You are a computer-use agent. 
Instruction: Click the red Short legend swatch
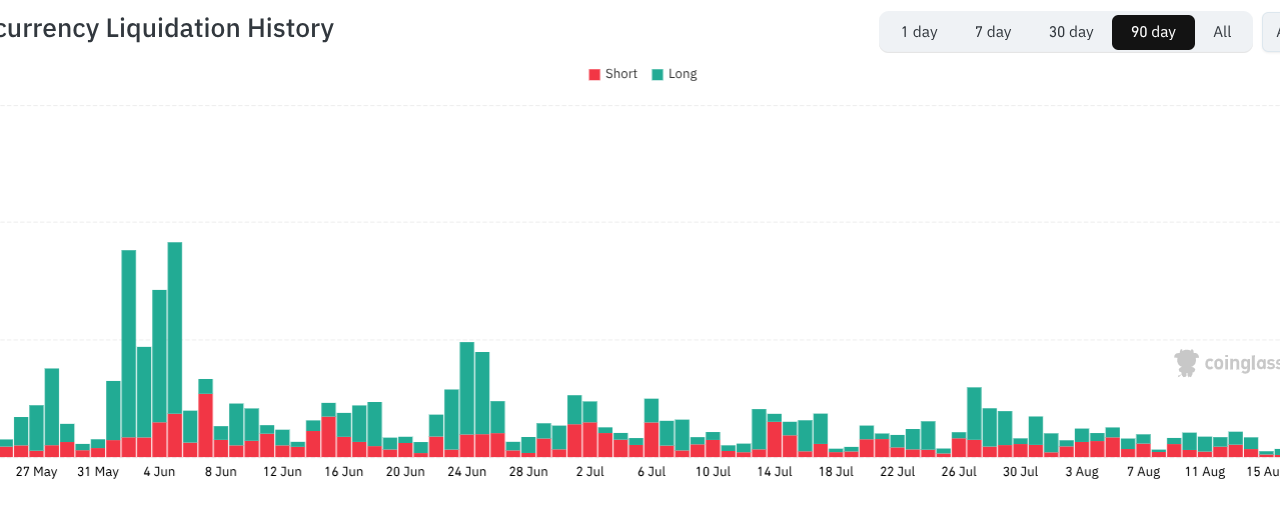[594, 74]
